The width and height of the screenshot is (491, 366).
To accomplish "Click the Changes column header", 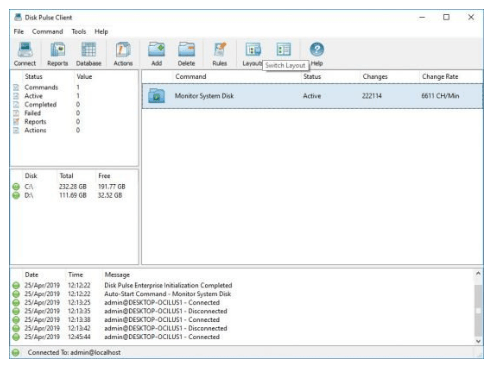I will tap(375, 76).
